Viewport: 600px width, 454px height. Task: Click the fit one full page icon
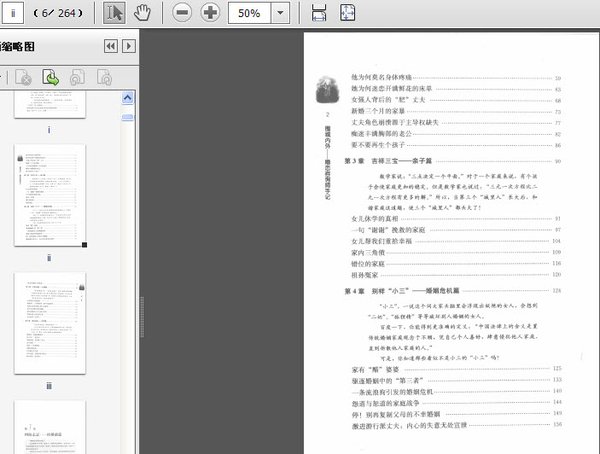[x=347, y=14]
